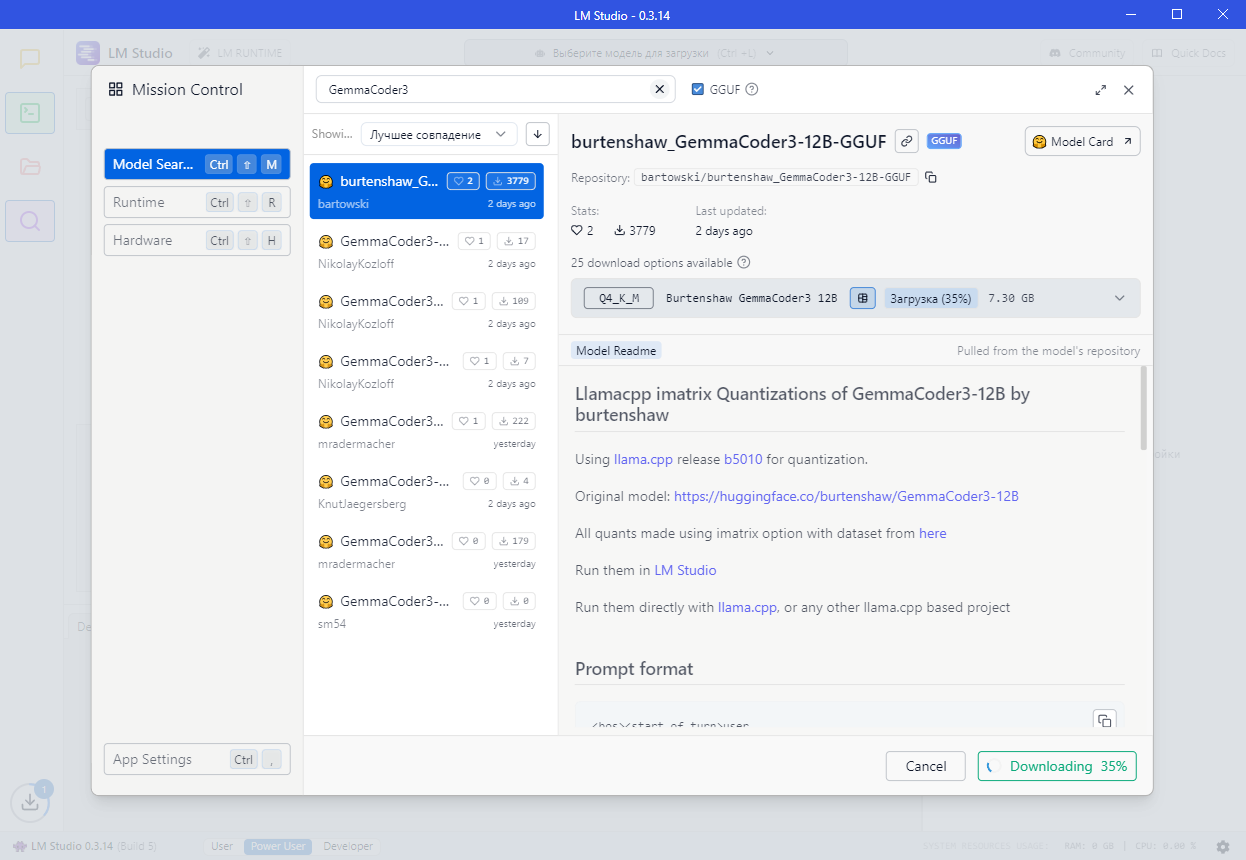The image size is (1246, 860).
Task: Open the Developer terminal sidebar icon
Action: (x=30, y=113)
